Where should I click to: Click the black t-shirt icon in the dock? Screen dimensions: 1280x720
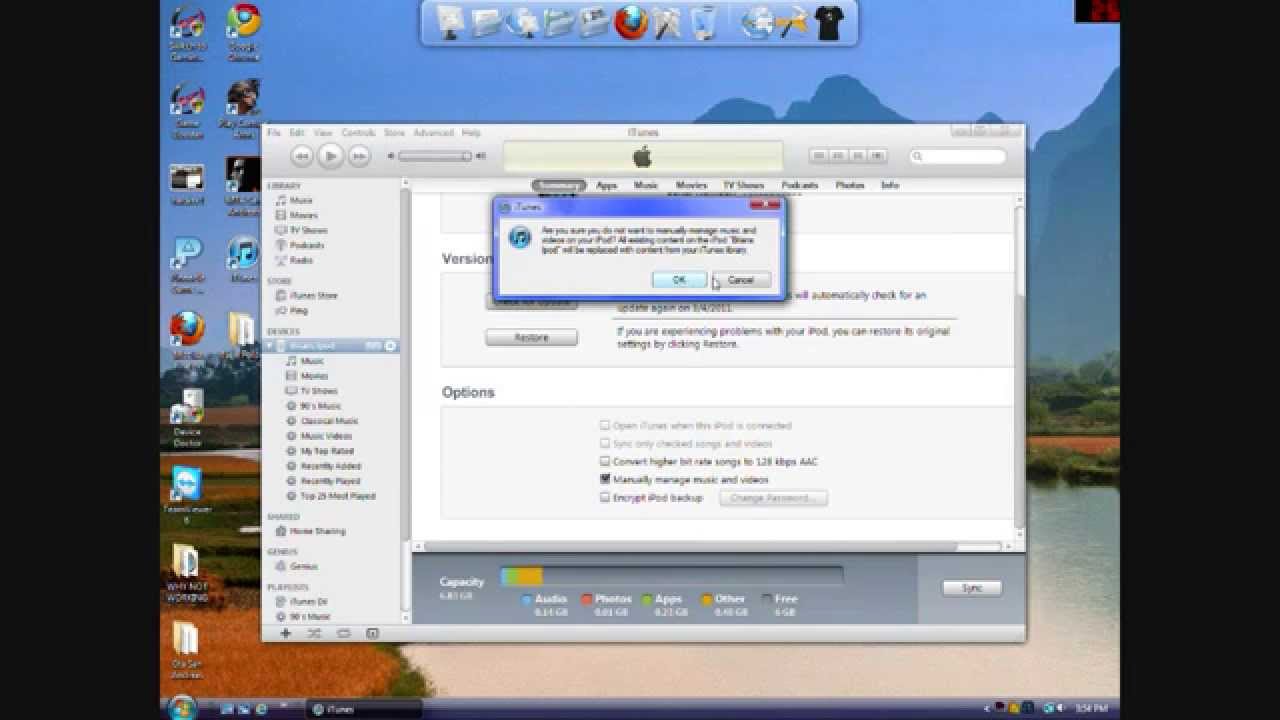tap(829, 23)
